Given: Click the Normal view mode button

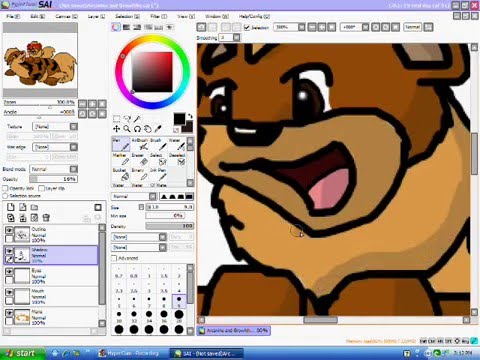Looking at the screenshot, I should (x=413, y=27).
